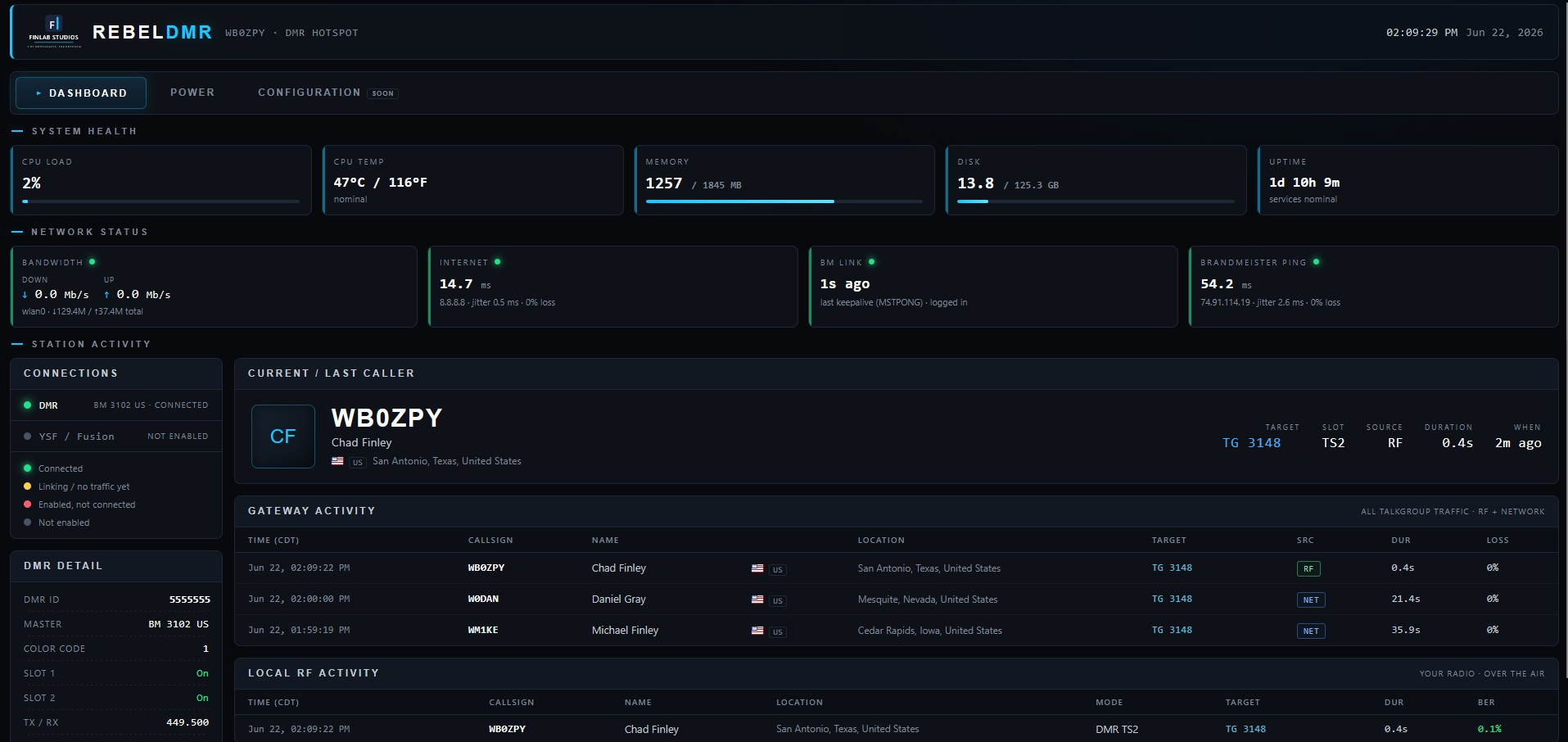Click the Uptime 1d 10h 9m value
The image size is (1568, 742).
click(x=1304, y=183)
